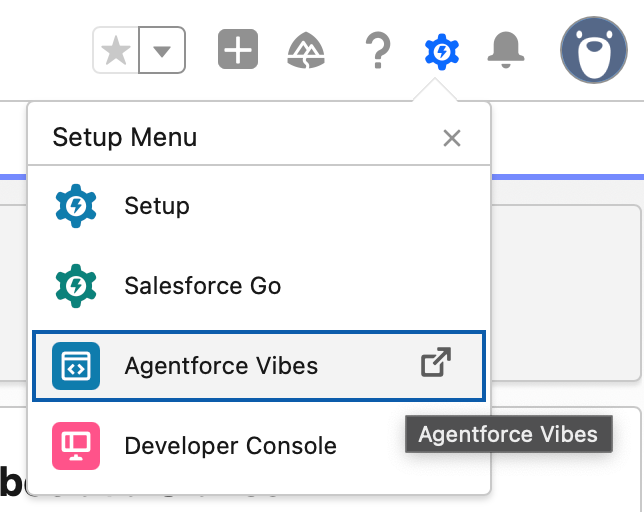This screenshot has width=644, height=512.
Task: Close the Setup Menu panel
Action: pos(452,138)
